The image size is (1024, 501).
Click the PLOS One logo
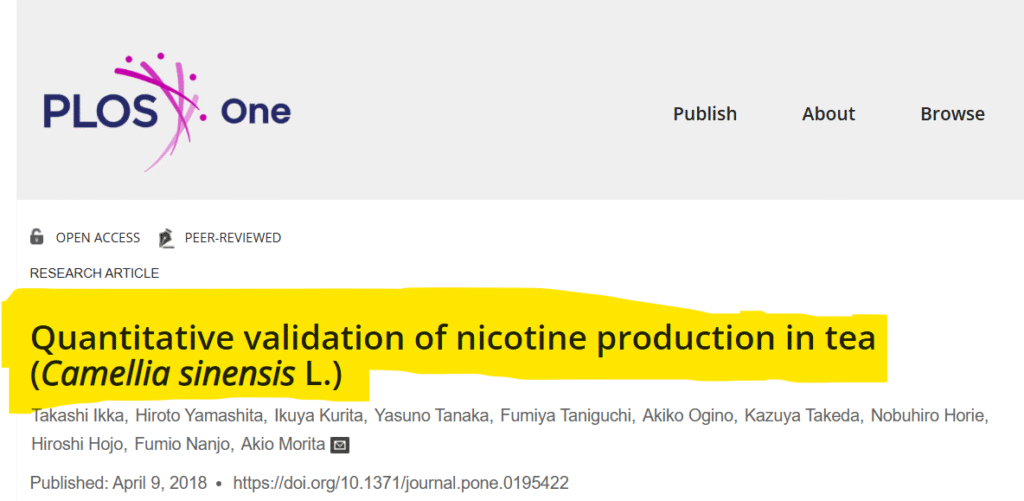coord(166,111)
